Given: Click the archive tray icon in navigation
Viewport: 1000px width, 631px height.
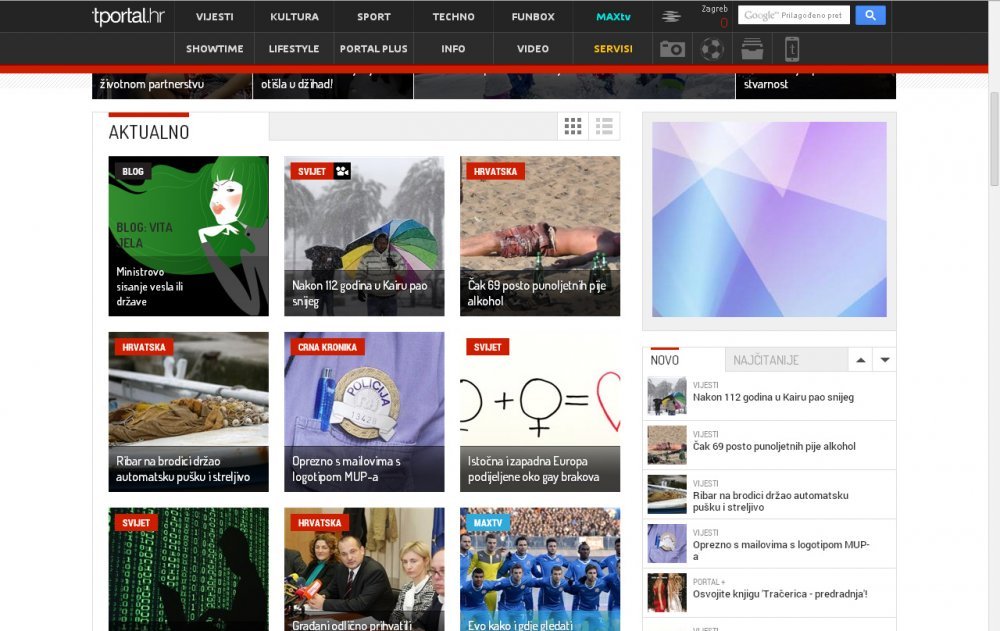Looking at the screenshot, I should [x=752, y=49].
